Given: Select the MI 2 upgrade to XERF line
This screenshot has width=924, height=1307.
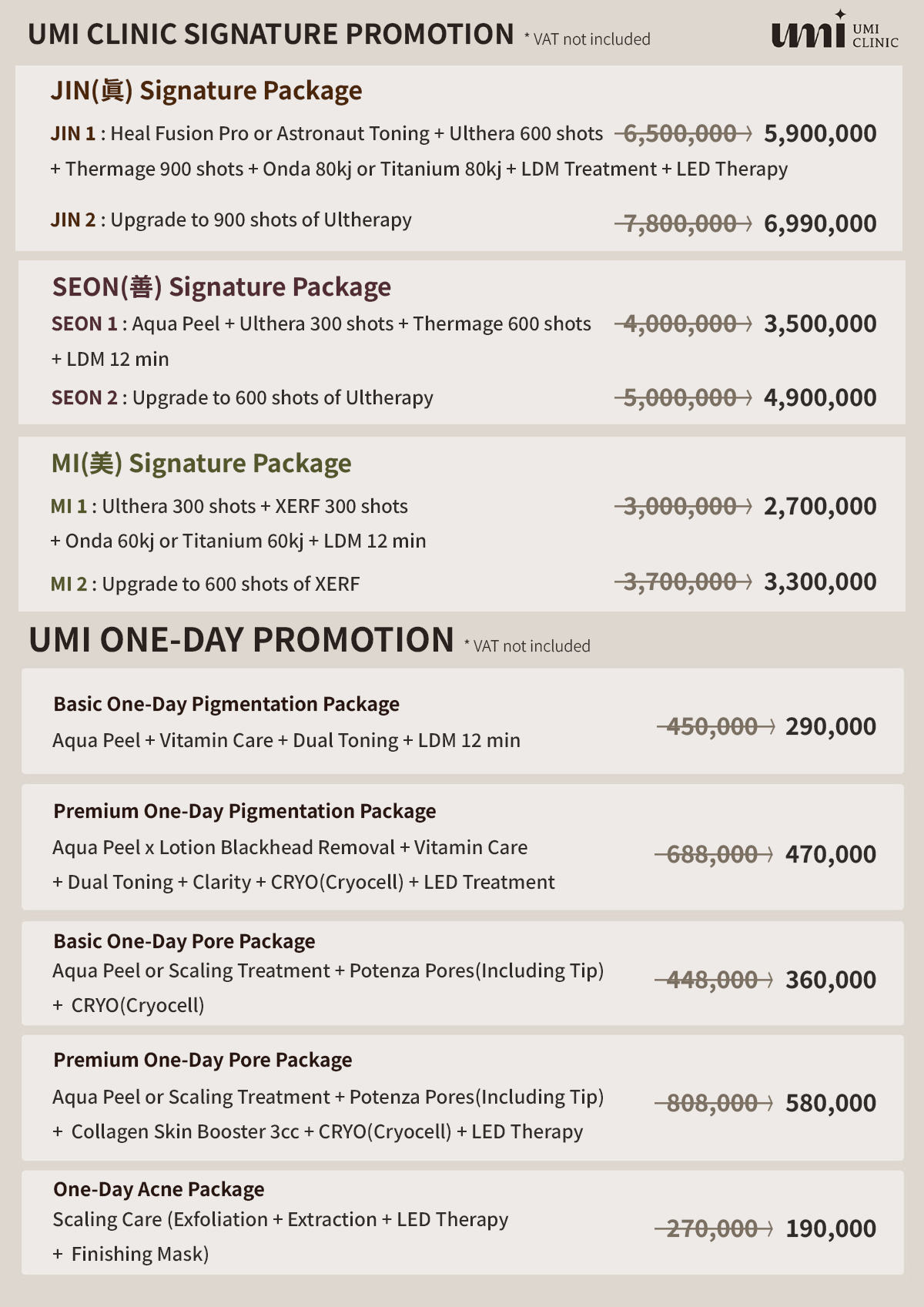Looking at the screenshot, I should (205, 584).
